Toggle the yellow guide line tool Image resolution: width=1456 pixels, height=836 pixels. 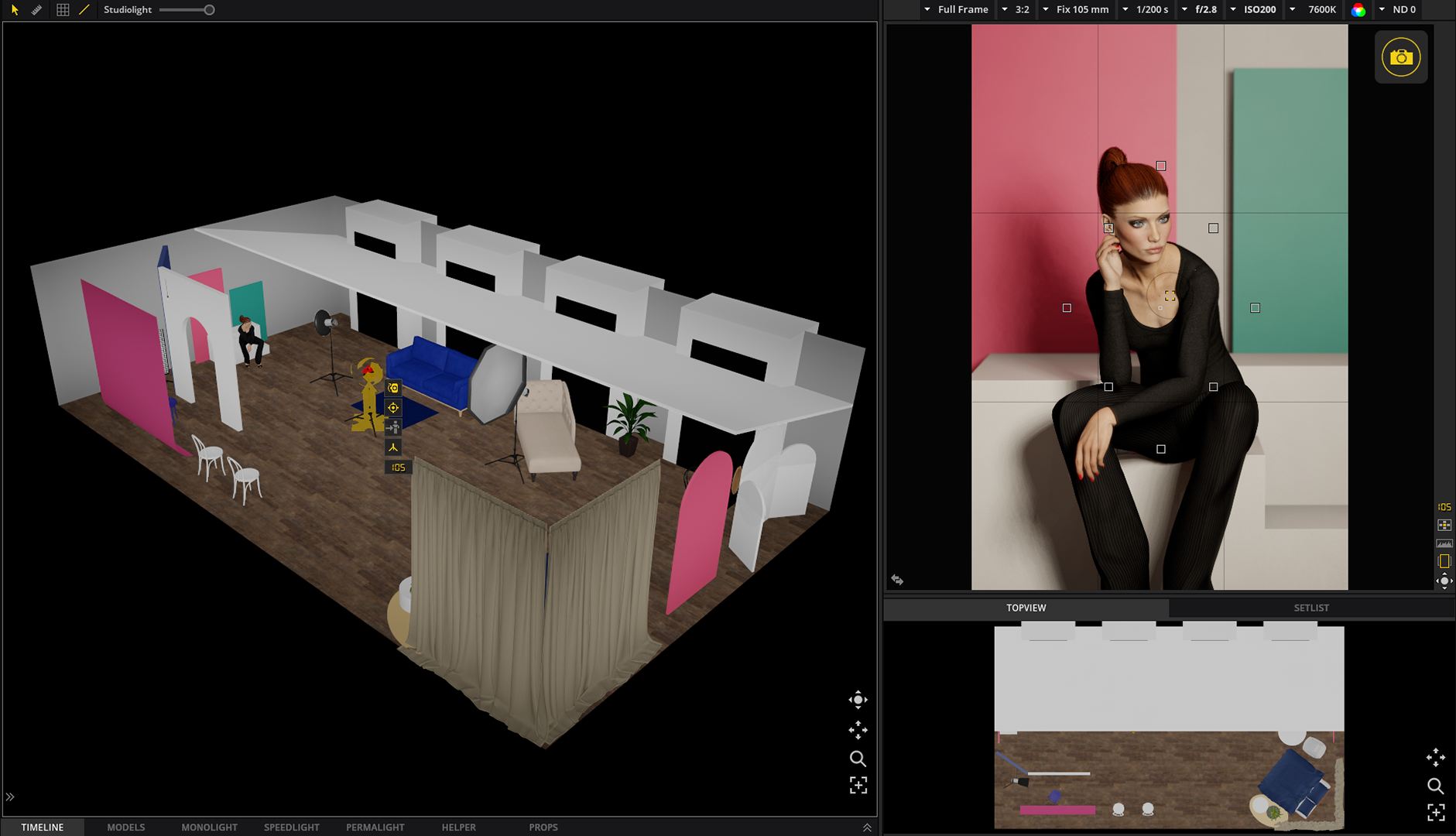coord(84,10)
